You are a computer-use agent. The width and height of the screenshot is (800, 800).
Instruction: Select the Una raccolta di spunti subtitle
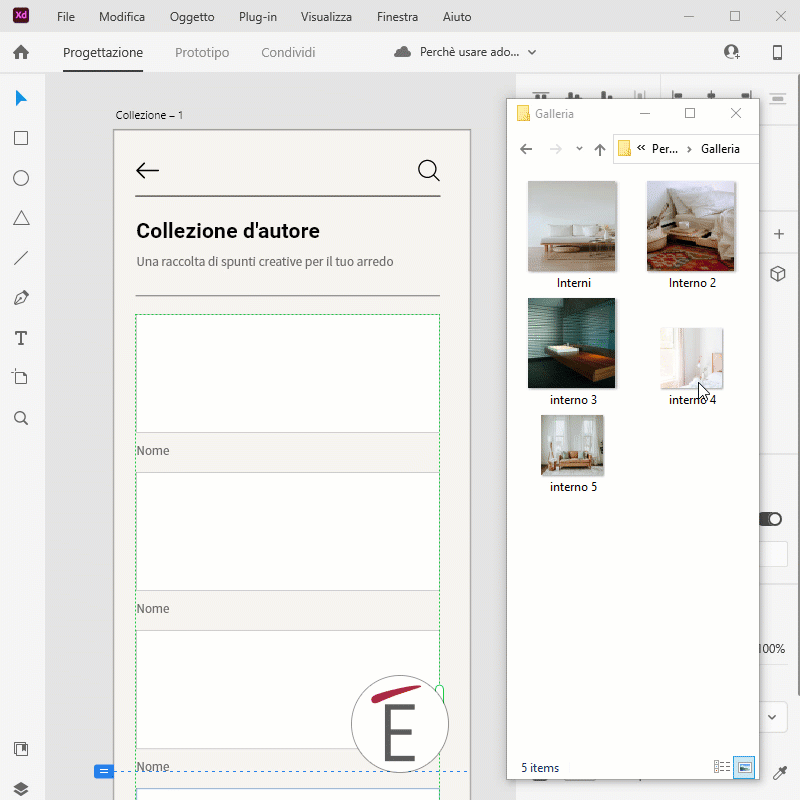tap(264, 262)
